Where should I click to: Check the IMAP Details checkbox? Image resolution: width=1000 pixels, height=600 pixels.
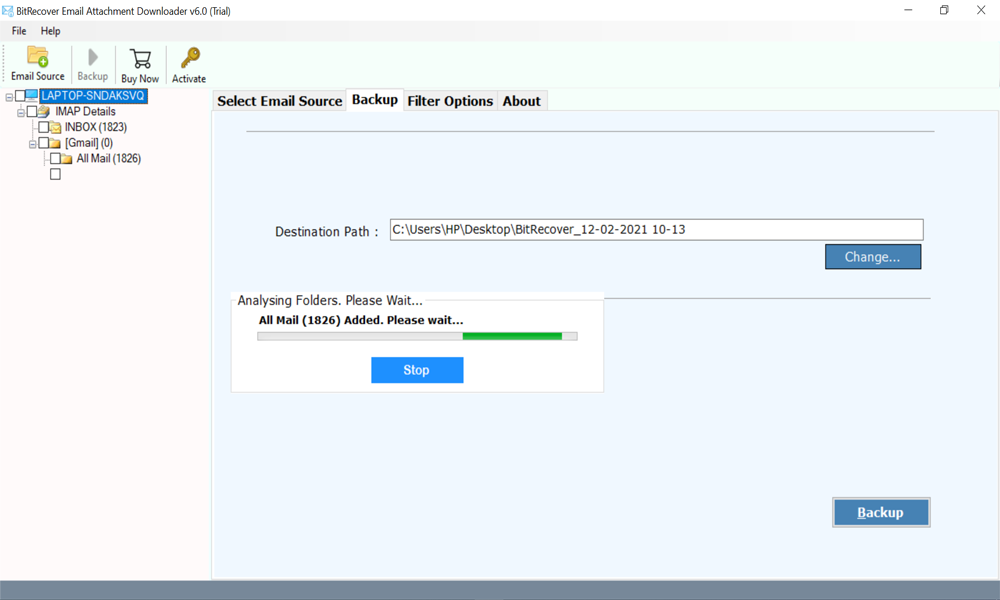(x=32, y=112)
